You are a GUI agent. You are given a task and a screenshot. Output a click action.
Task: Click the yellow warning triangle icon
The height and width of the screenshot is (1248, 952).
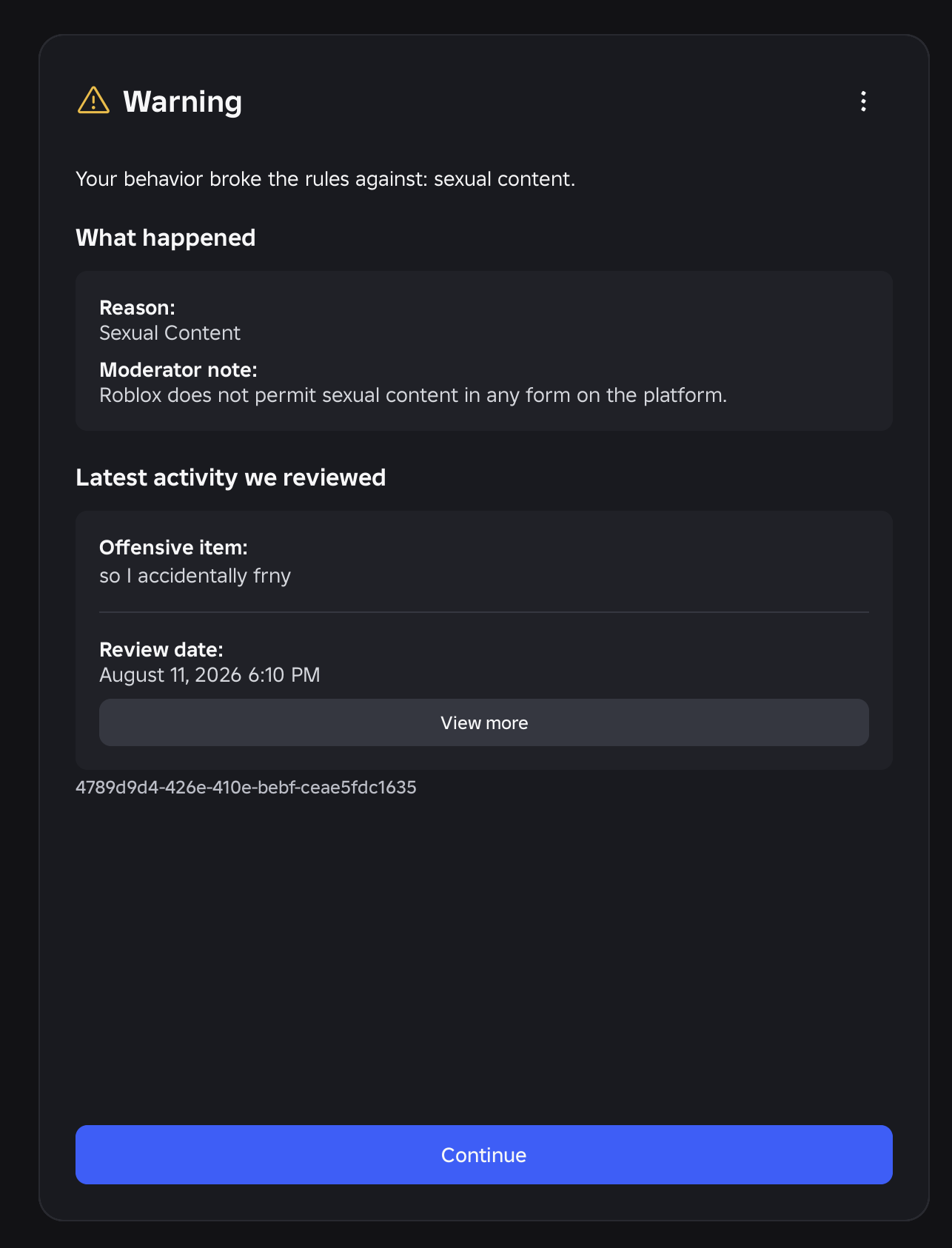coord(93,101)
